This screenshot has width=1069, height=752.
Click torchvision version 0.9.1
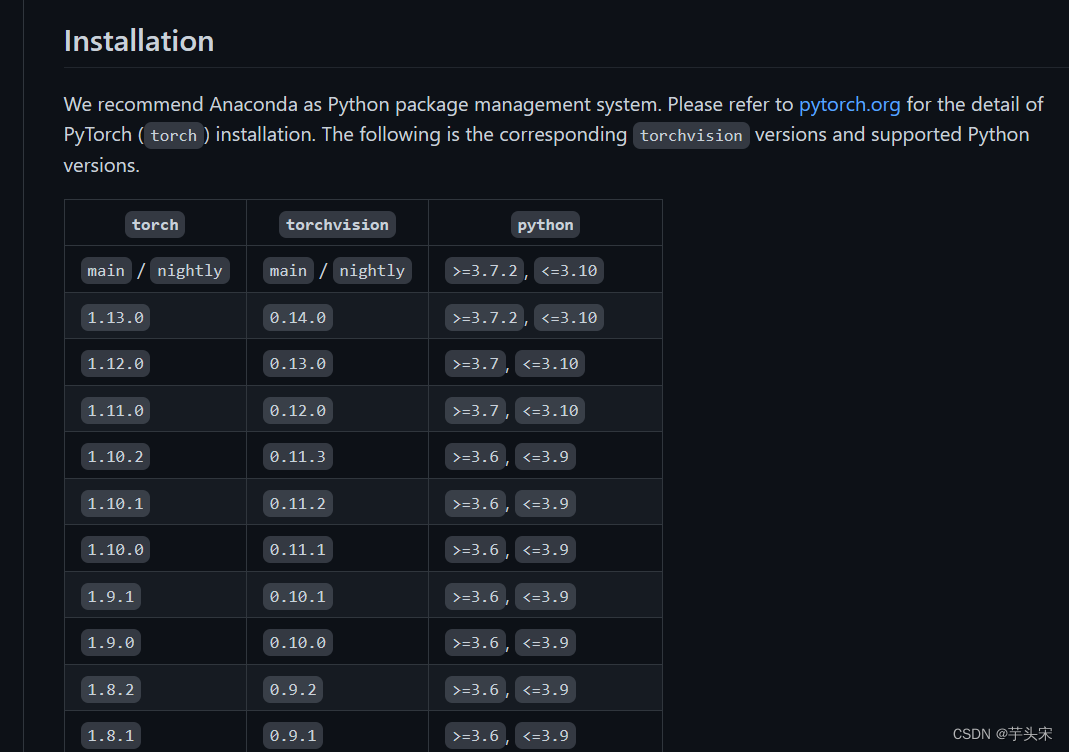293,736
